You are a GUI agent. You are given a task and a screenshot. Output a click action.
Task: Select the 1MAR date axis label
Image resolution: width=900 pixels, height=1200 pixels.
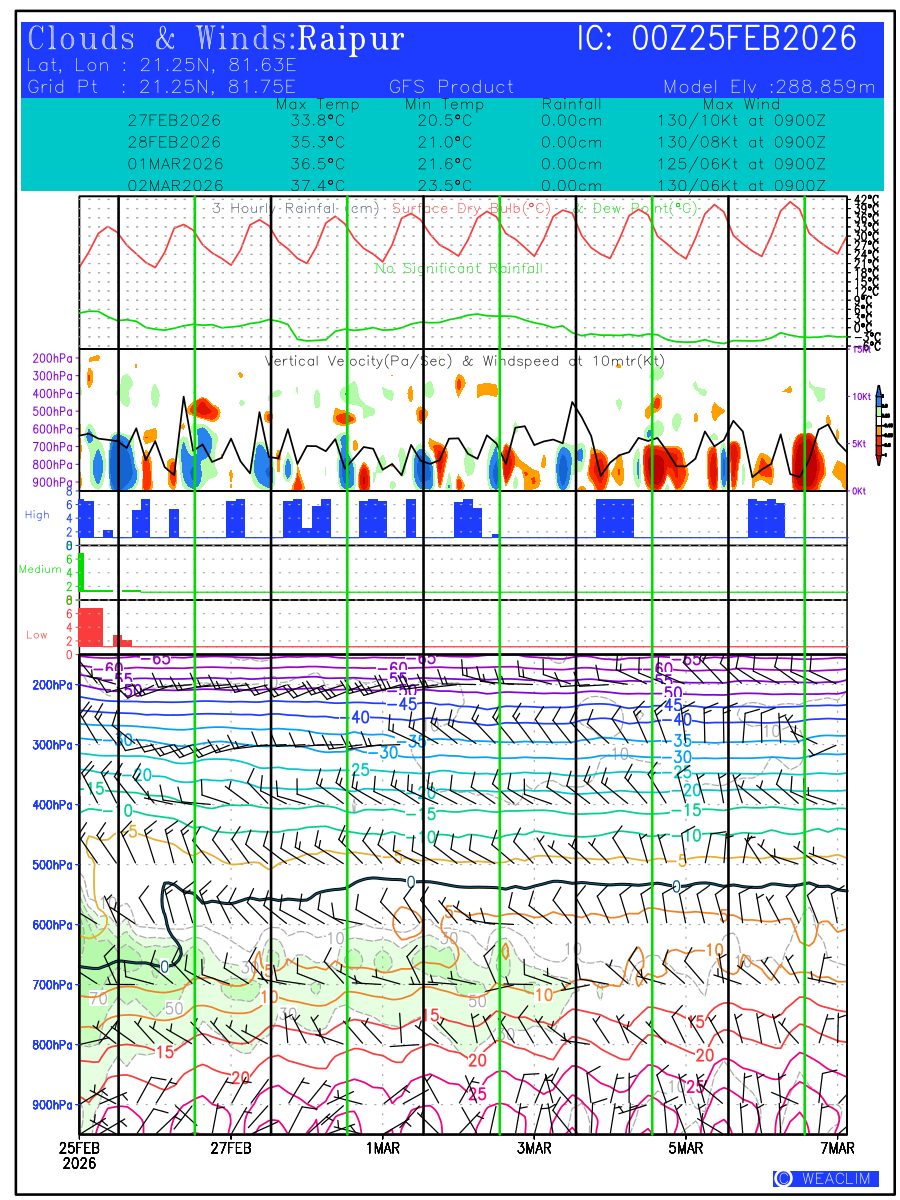click(x=382, y=1149)
